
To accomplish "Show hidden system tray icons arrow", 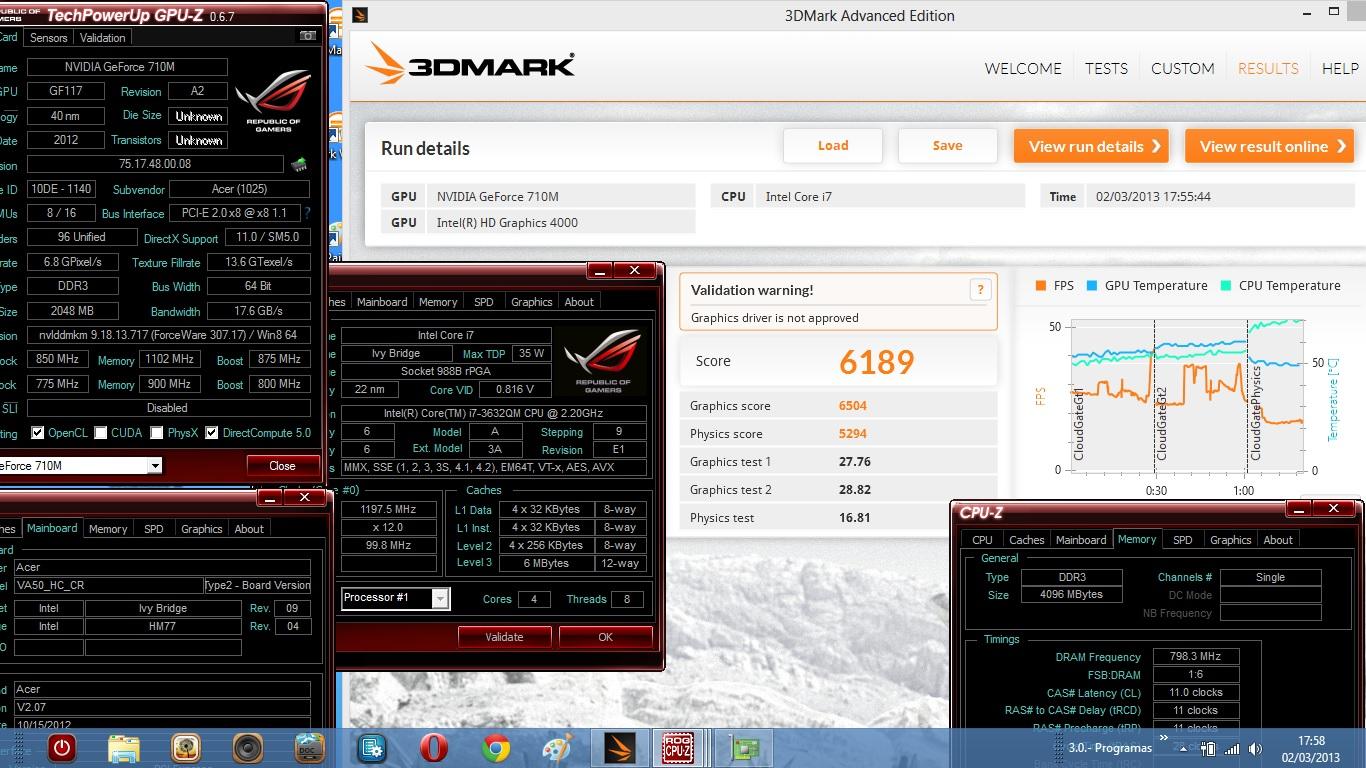I will tap(1184, 749).
